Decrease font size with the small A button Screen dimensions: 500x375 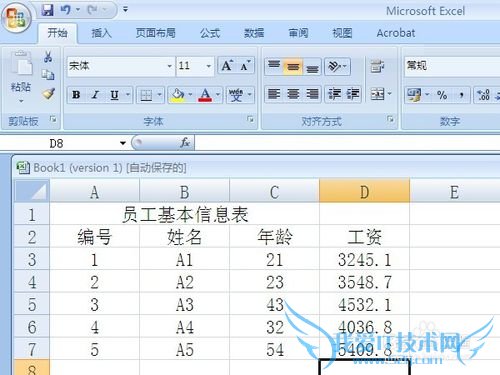tap(245, 66)
